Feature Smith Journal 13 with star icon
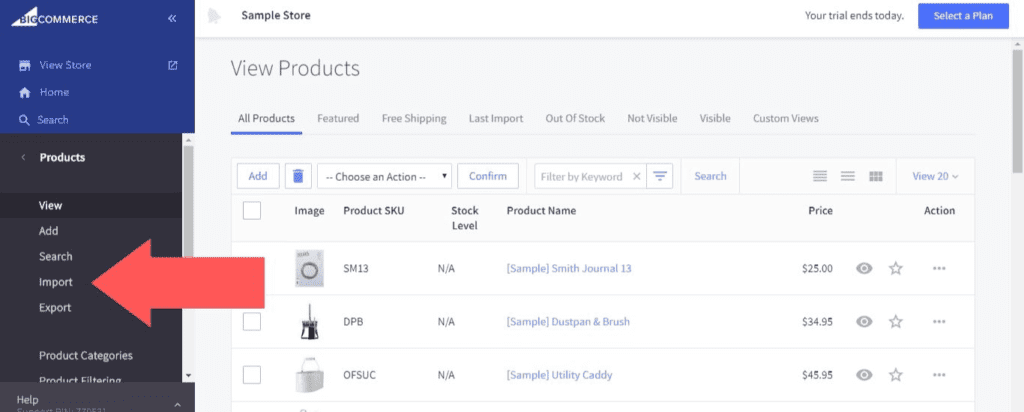The width and height of the screenshot is (1024, 412). coord(895,268)
